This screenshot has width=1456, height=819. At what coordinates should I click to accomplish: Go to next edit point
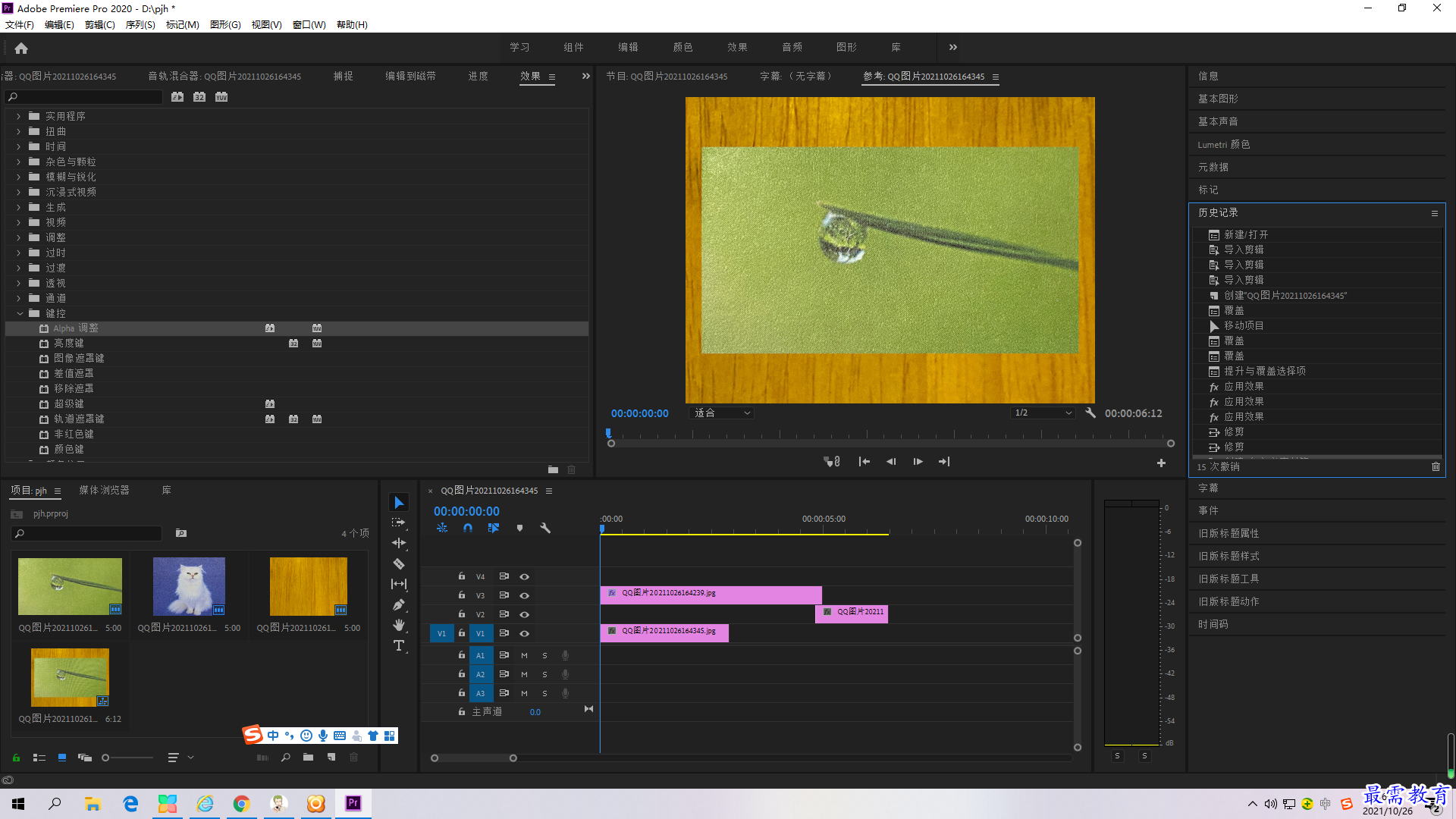pyautogui.click(x=944, y=462)
